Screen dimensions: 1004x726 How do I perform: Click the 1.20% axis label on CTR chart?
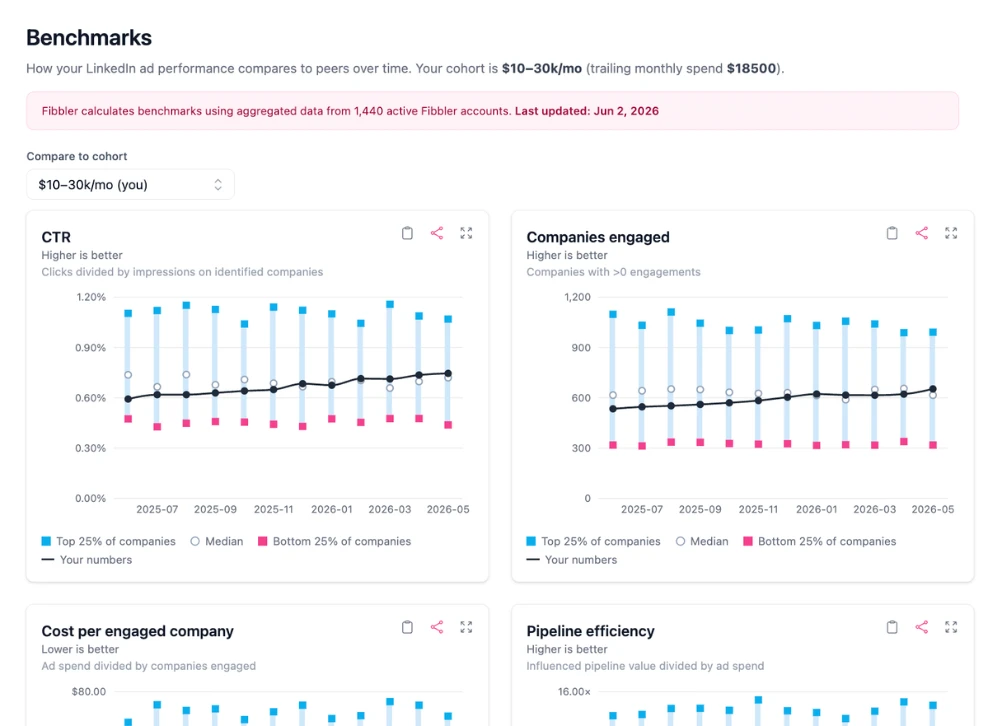91,297
